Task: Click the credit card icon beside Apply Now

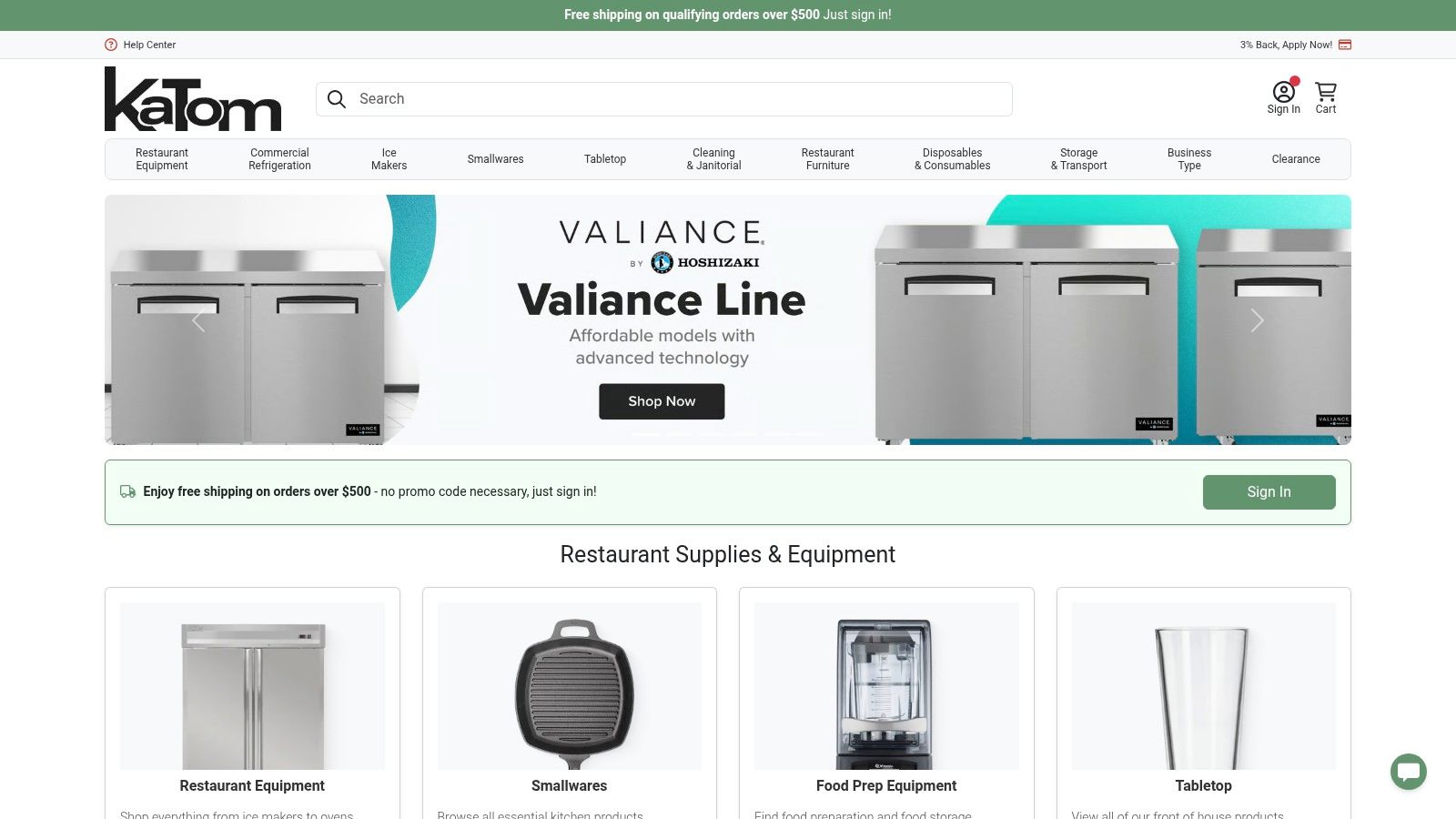Action: (x=1345, y=45)
